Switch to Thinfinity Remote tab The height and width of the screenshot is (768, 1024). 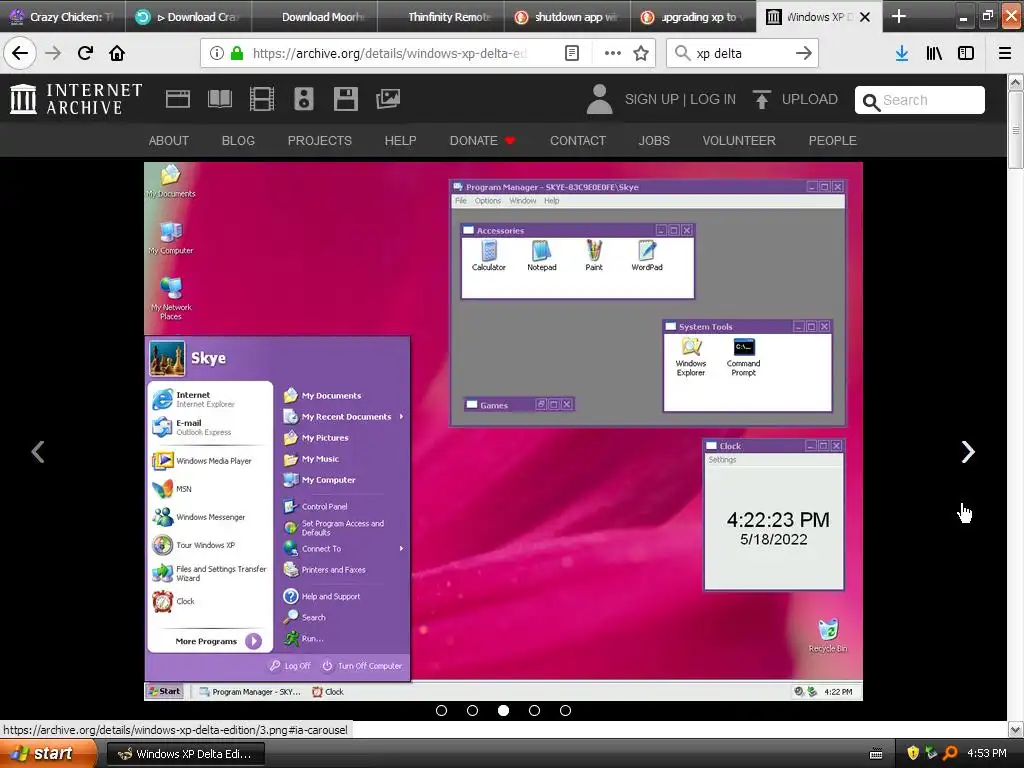pyautogui.click(x=441, y=16)
